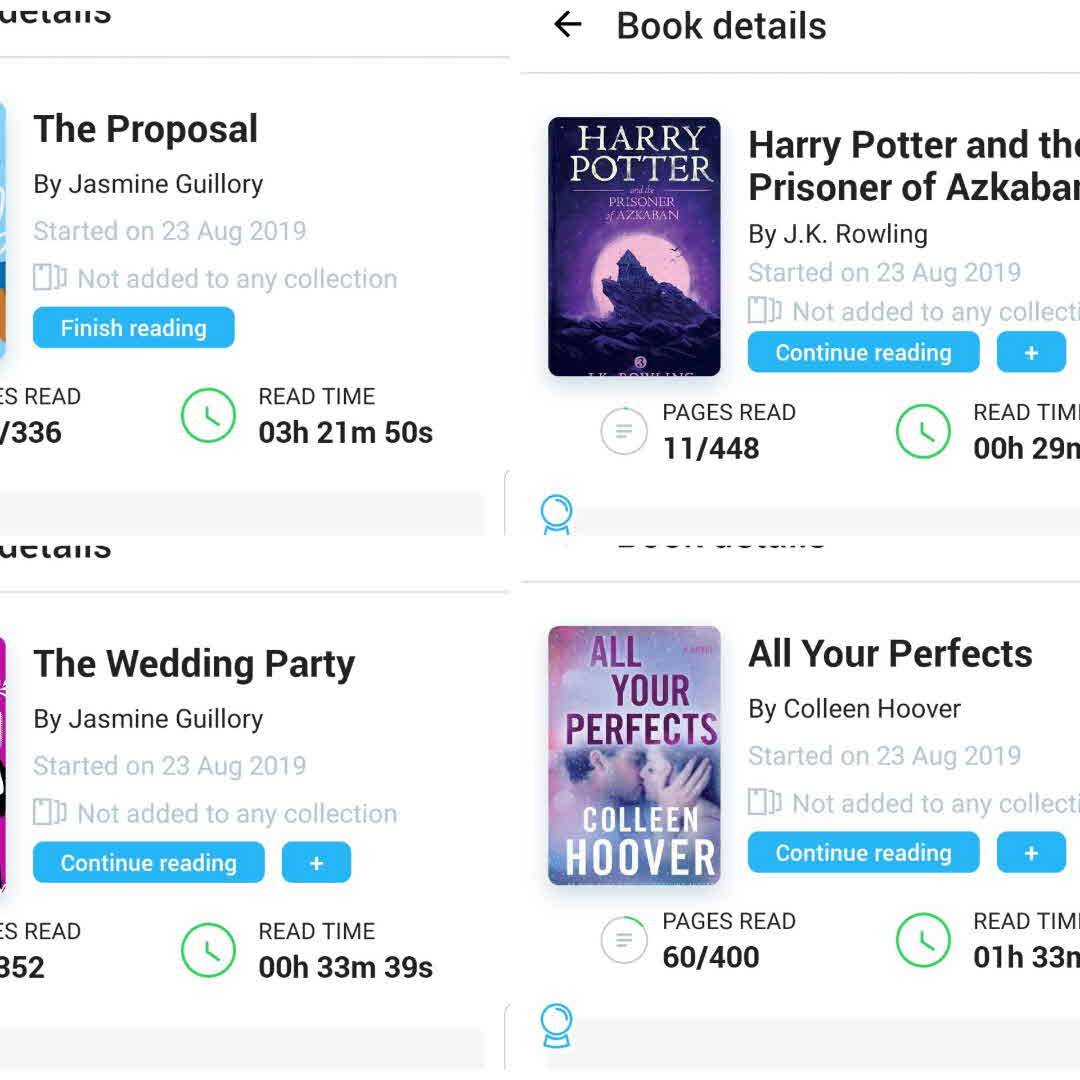The width and height of the screenshot is (1080, 1080).
Task: Tap the plus button for All Your Perfects
Action: [1031, 853]
